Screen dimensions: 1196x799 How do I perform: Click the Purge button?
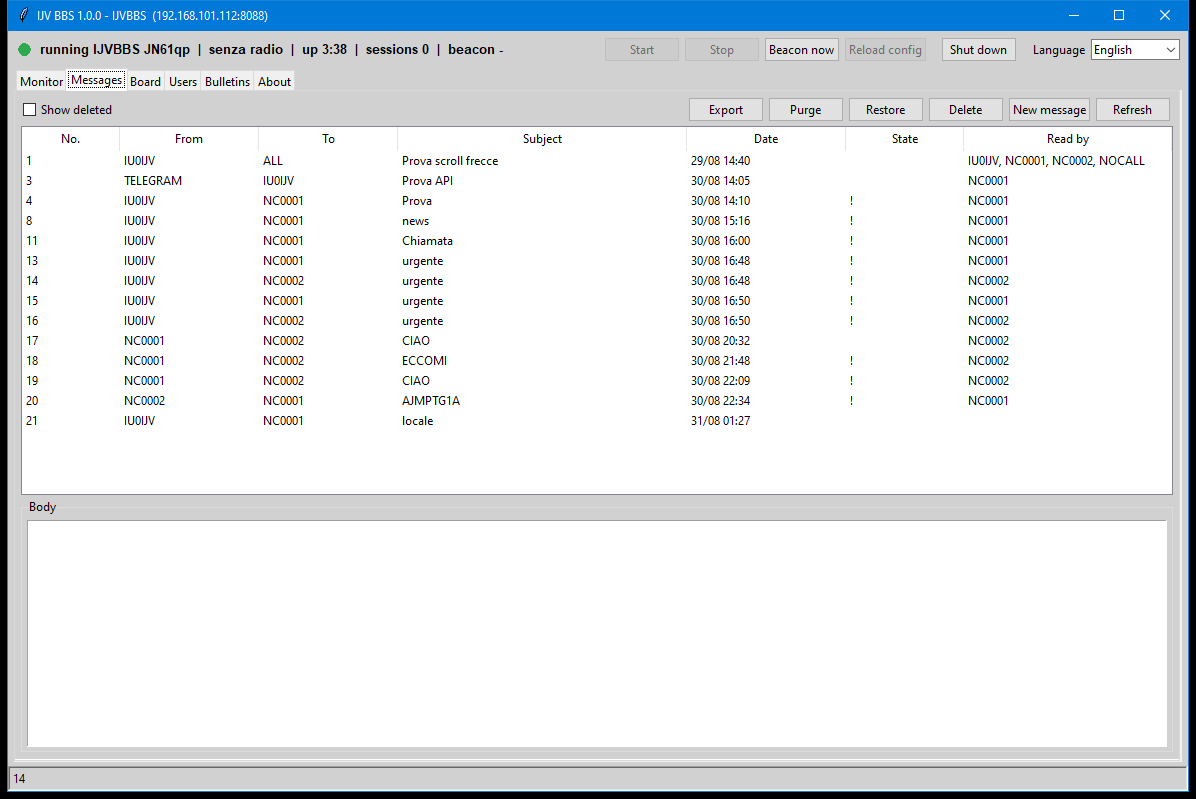point(805,110)
